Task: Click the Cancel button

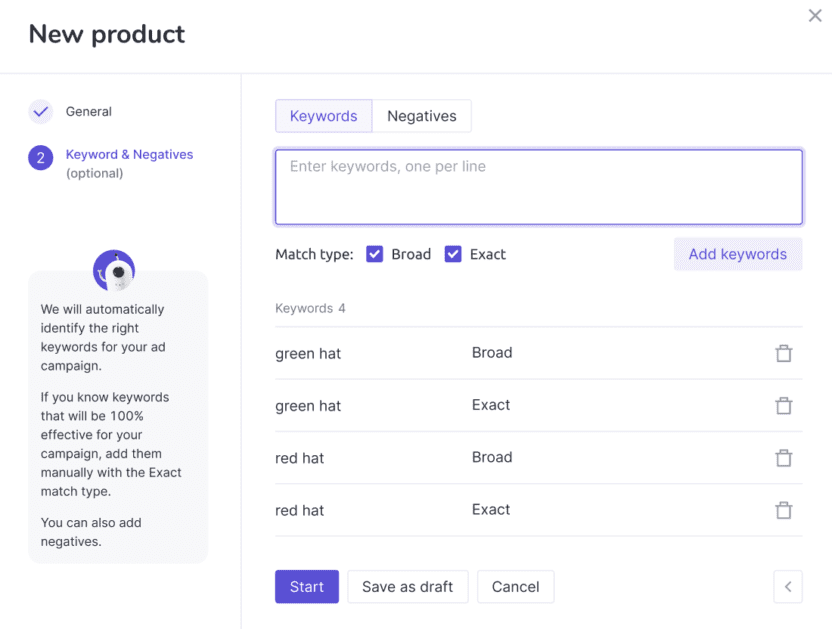Action: [x=515, y=587]
